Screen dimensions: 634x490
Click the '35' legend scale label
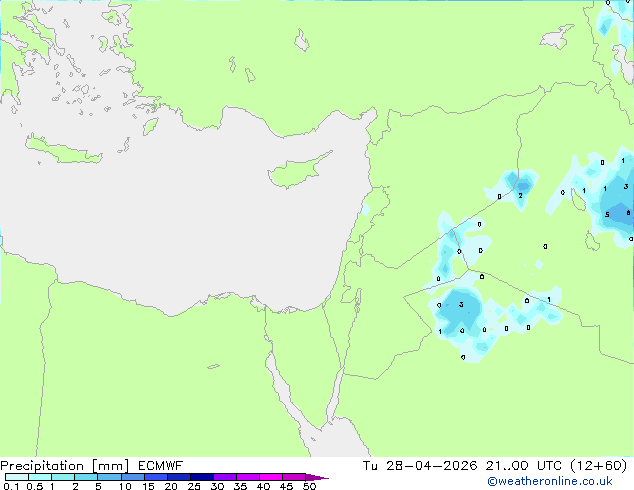click(x=240, y=486)
